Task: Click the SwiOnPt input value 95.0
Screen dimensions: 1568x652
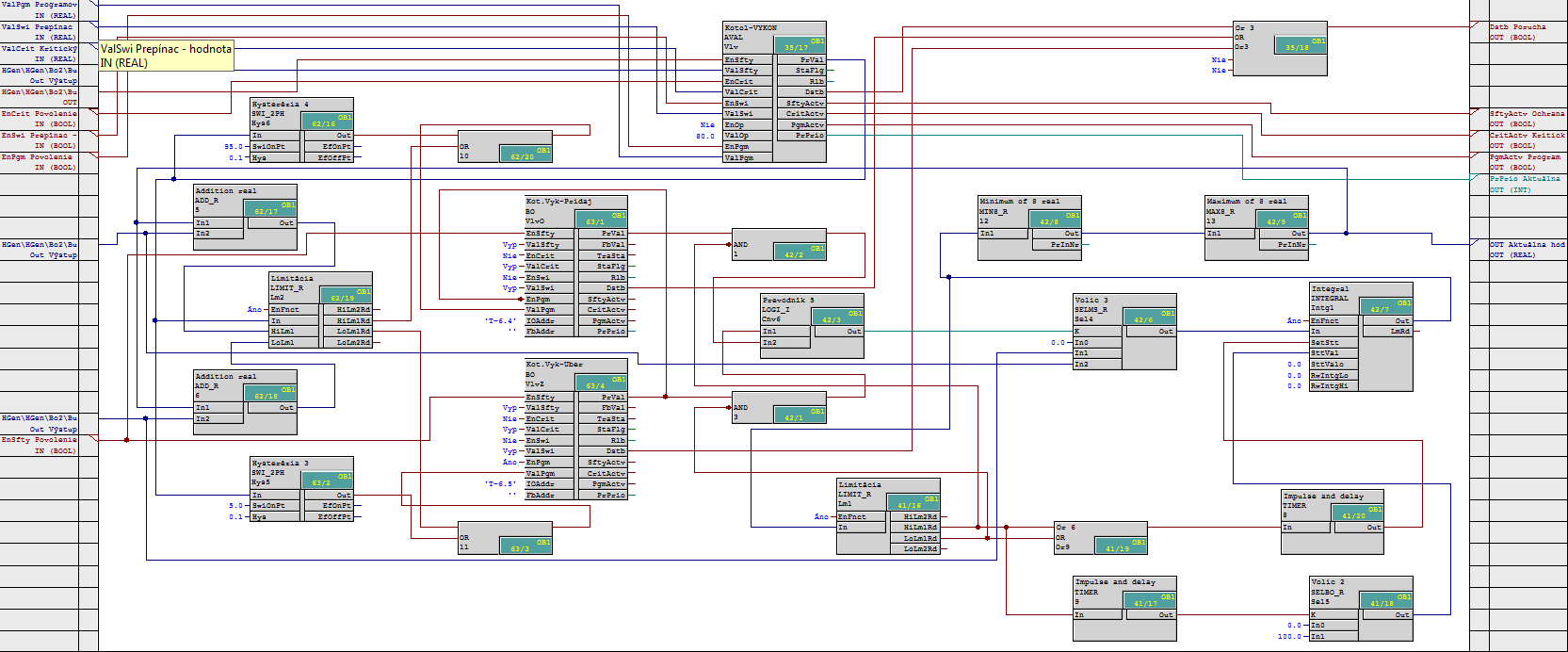Action: coord(234,147)
